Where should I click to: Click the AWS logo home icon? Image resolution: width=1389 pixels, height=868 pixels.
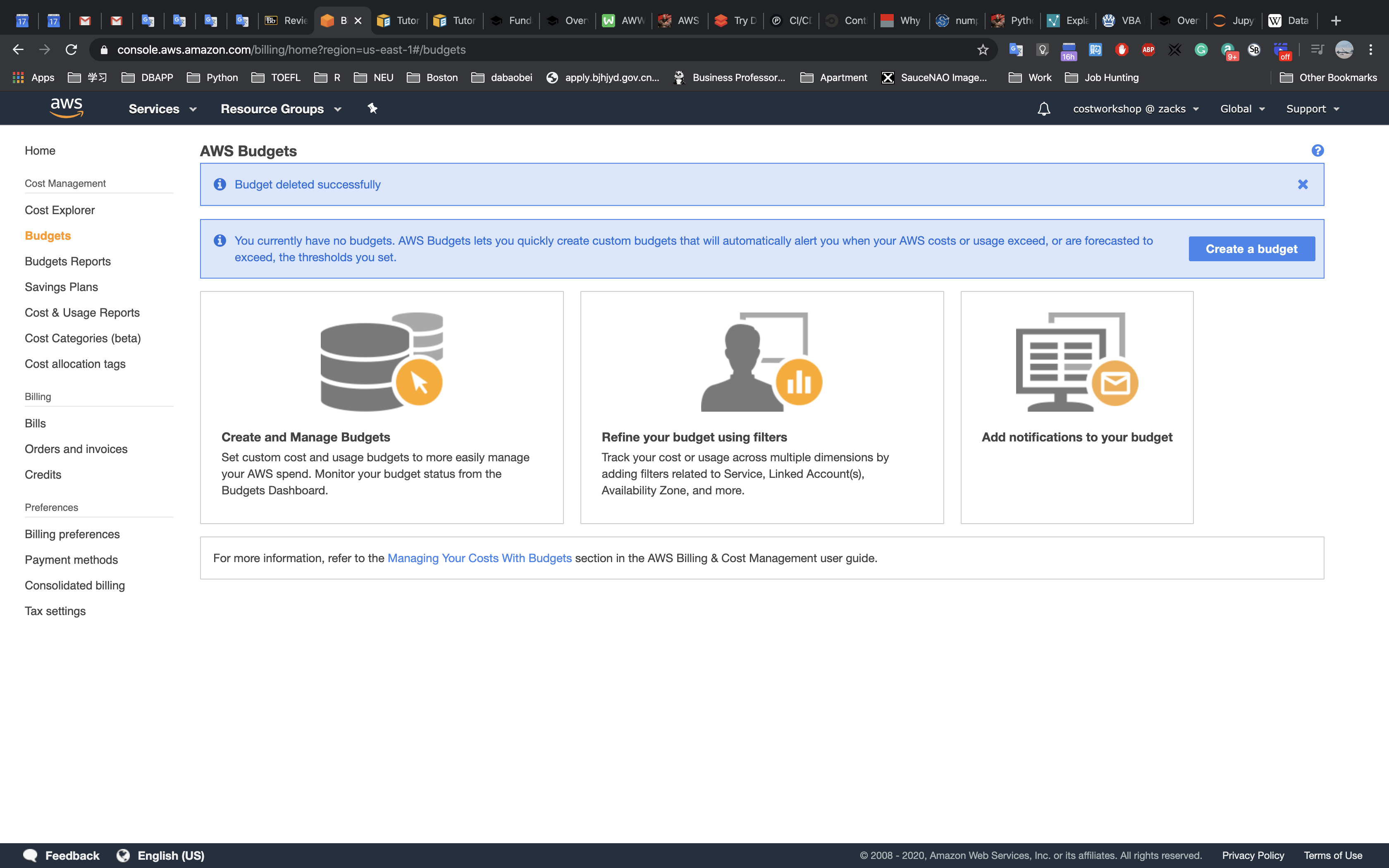pyautogui.click(x=67, y=108)
